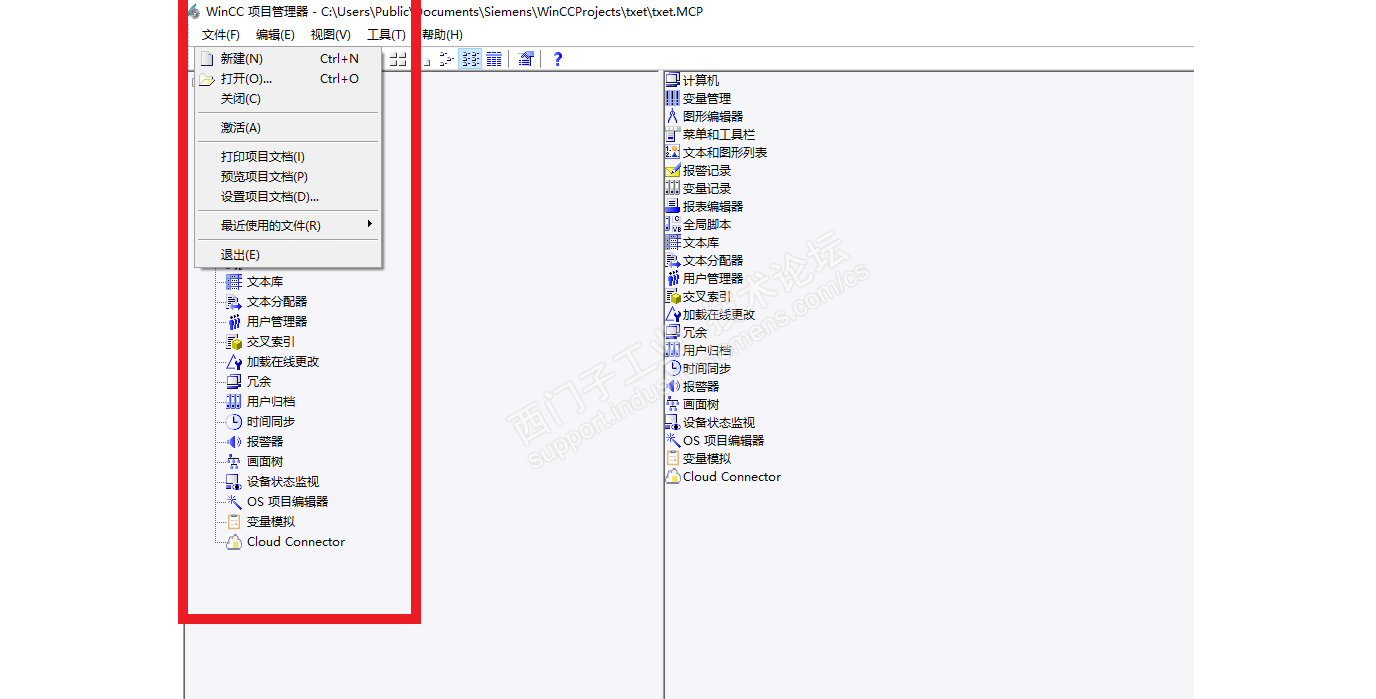Select 设备状态监视 icon in the left tree
This screenshot has height=699, width=1376.
tap(234, 482)
